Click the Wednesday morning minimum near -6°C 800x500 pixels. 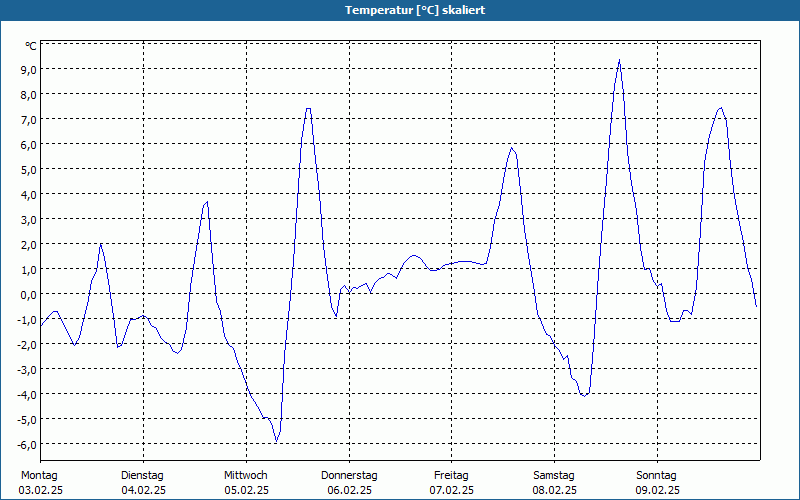277,441
